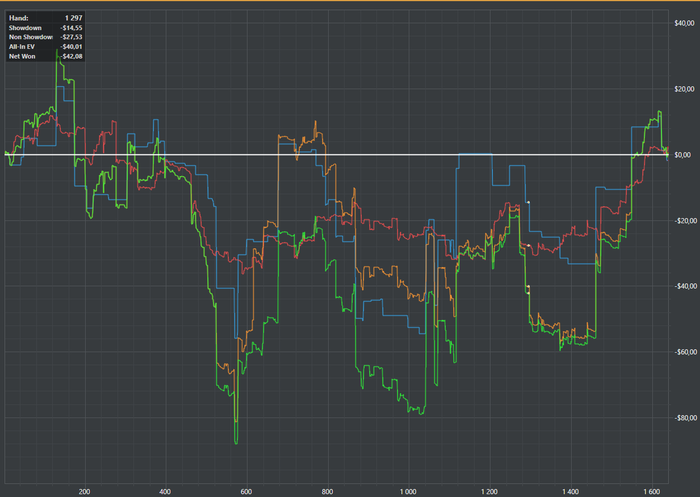Viewport: 700px width, 497px height.
Task: Select the -$60,00 y-axis label
Action: (683, 352)
